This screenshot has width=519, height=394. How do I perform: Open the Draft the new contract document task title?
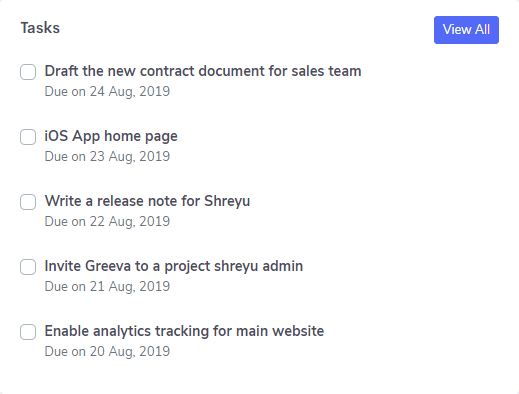tap(203, 71)
